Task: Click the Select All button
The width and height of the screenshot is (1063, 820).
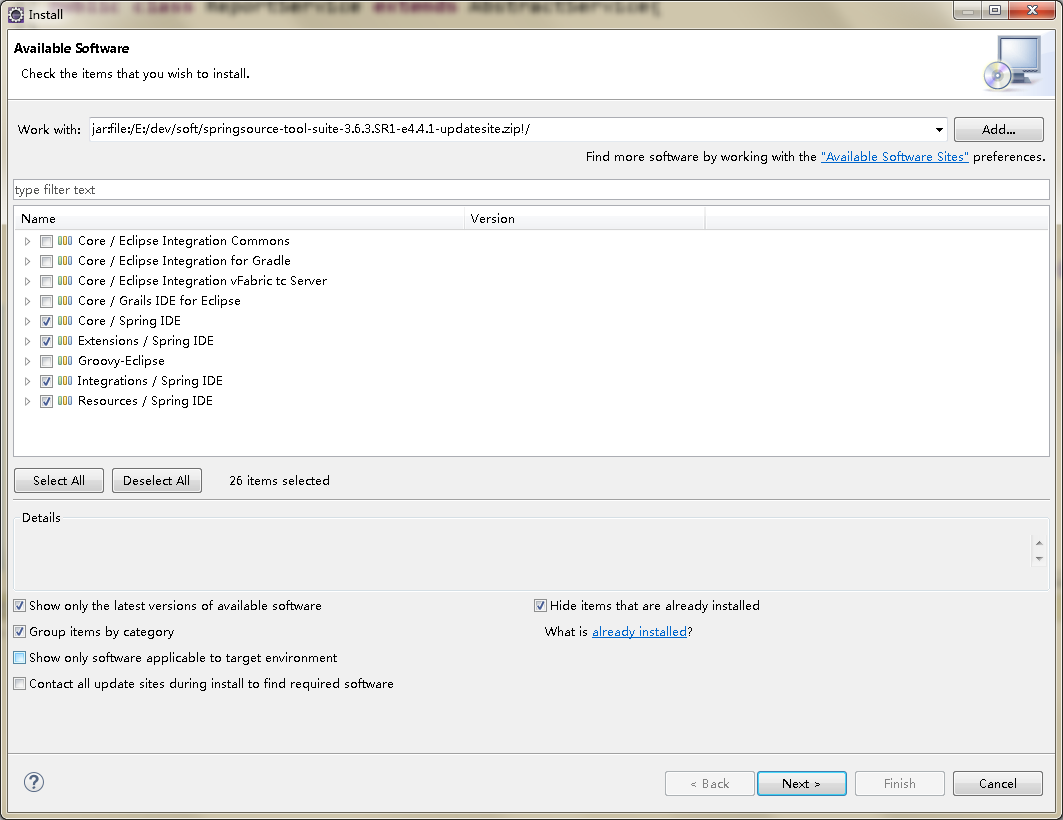Action: pyautogui.click(x=59, y=480)
